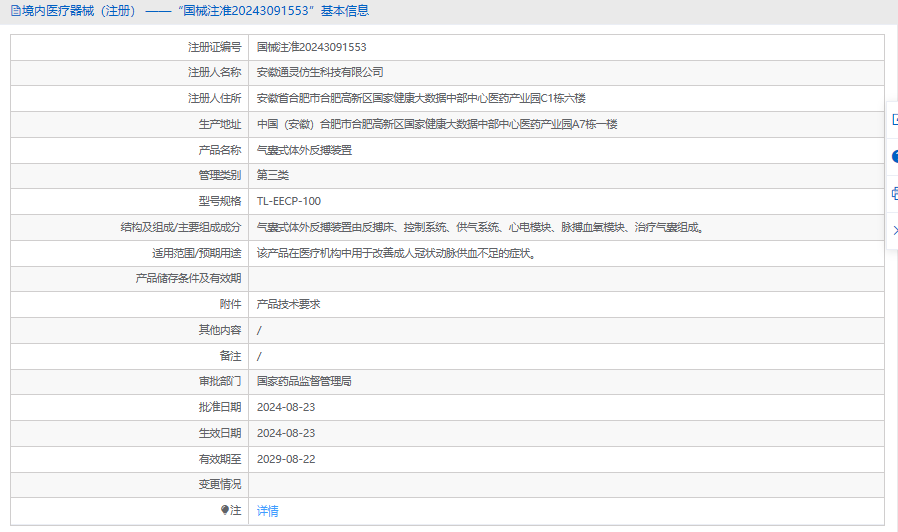Click the 注册人住所 label cell

tap(129, 98)
